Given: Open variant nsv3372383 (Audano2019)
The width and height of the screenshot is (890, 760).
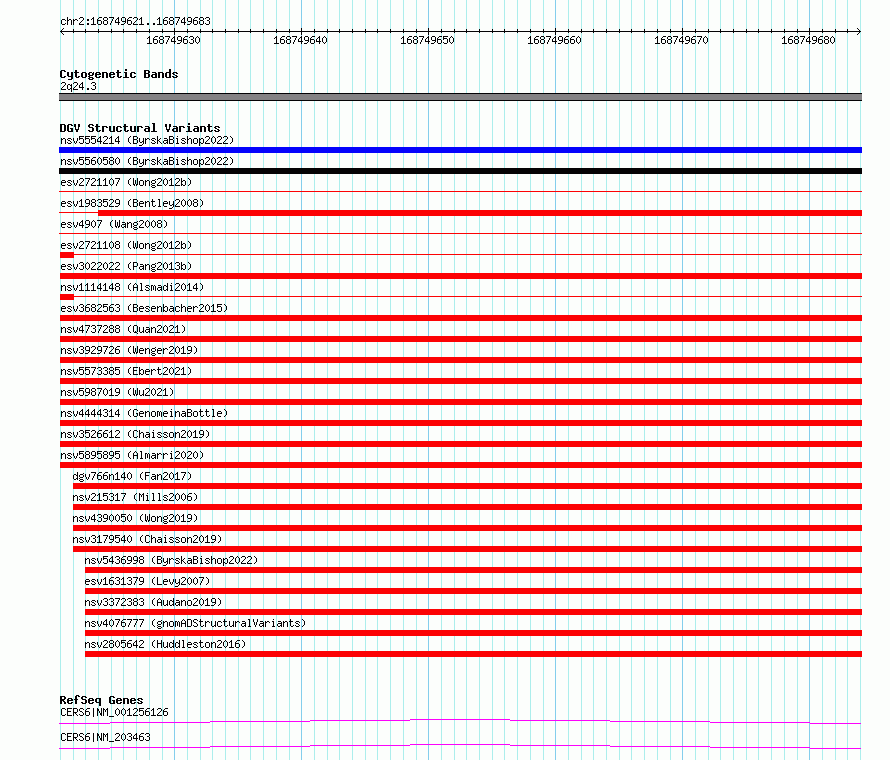Looking at the screenshot, I should coord(153,602).
